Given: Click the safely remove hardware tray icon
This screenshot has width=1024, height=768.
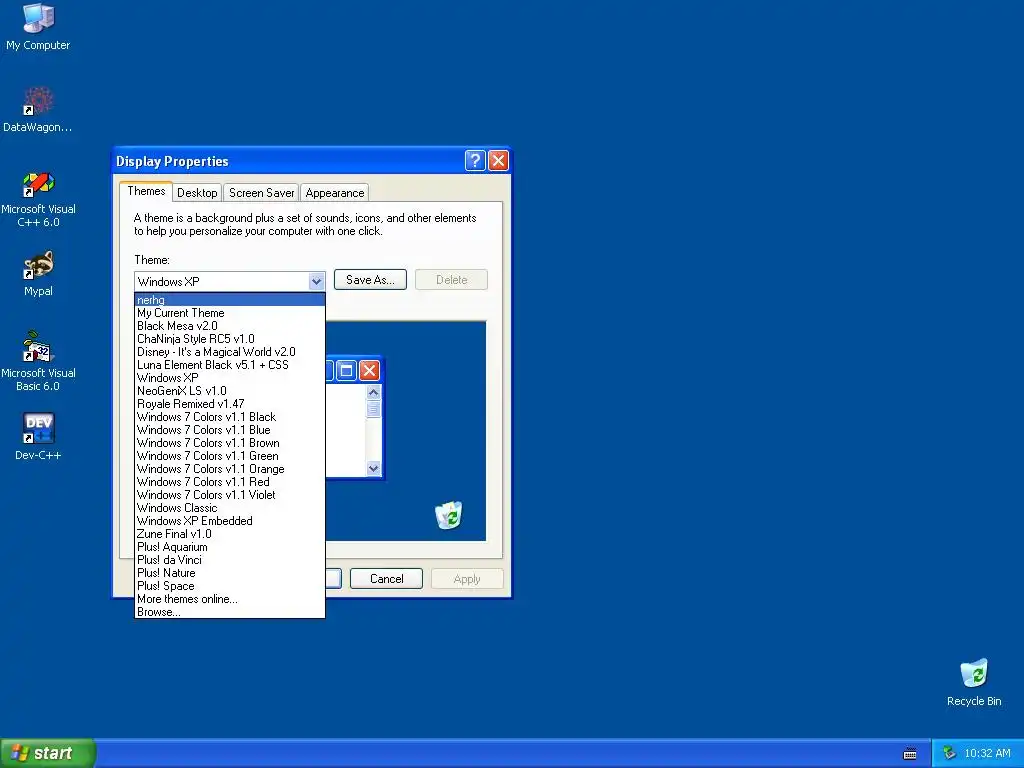Looking at the screenshot, I should (950, 754).
